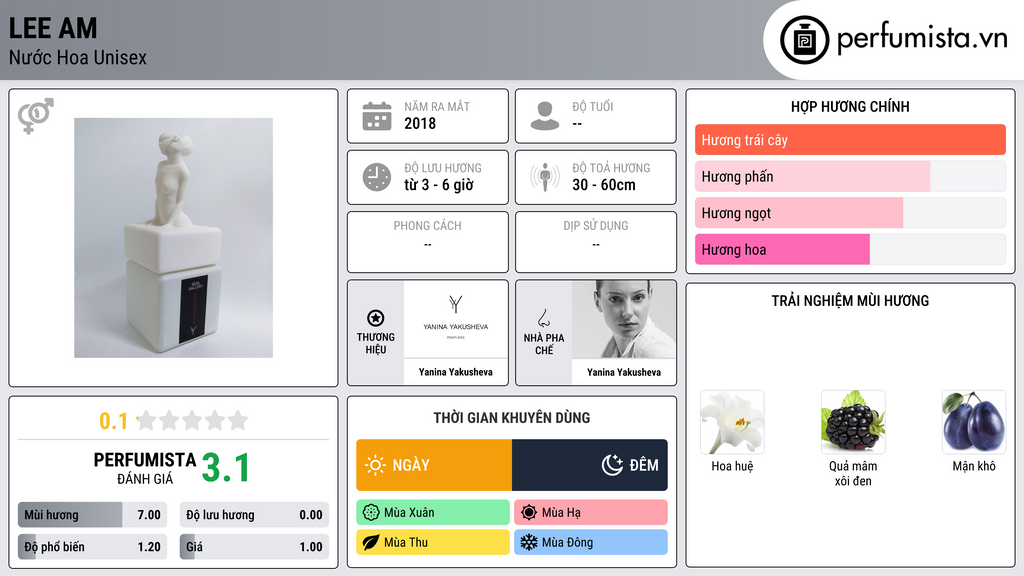Click the flower icon for Mùa Xuân
The height and width of the screenshot is (576, 1024).
tap(371, 513)
